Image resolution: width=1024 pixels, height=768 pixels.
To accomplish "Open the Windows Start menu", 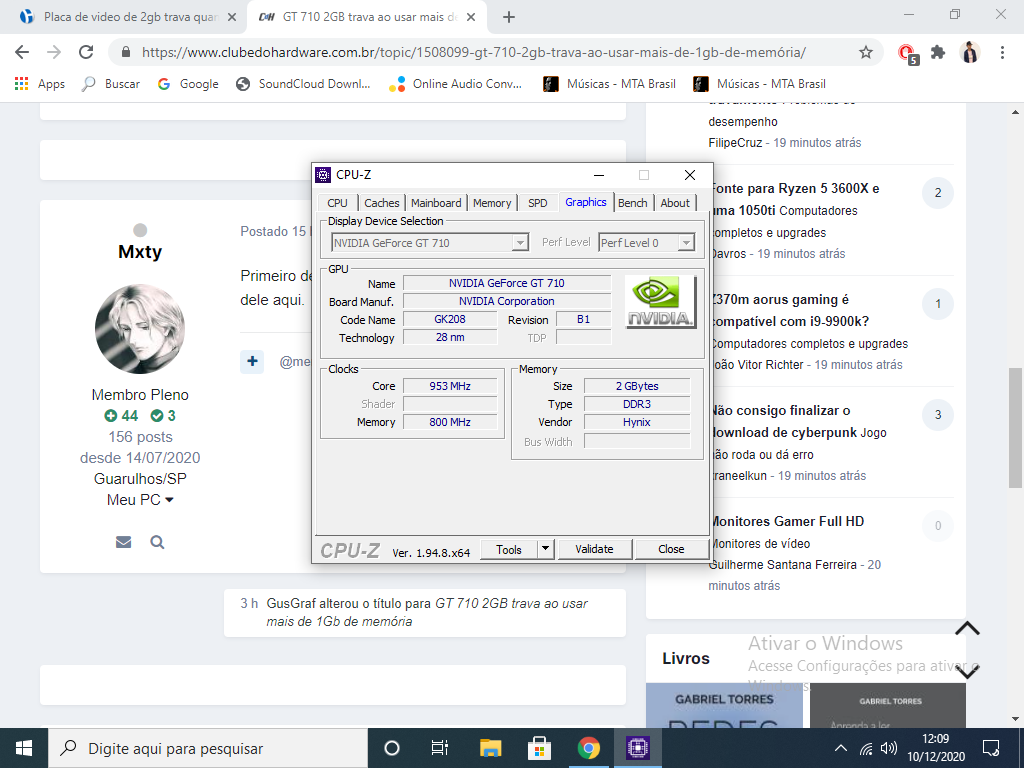I will click(24, 748).
